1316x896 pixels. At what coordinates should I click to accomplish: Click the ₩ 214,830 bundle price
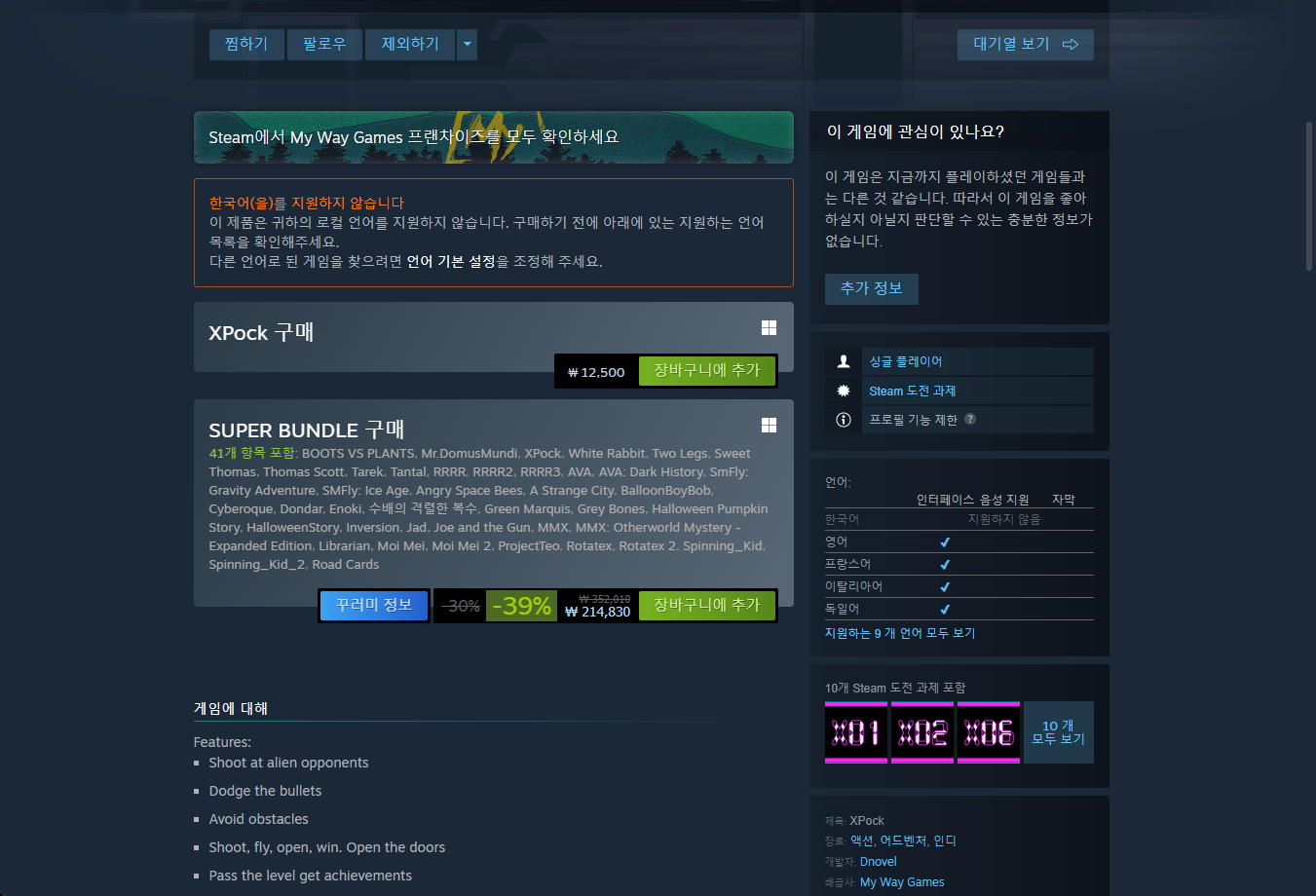coord(598,612)
